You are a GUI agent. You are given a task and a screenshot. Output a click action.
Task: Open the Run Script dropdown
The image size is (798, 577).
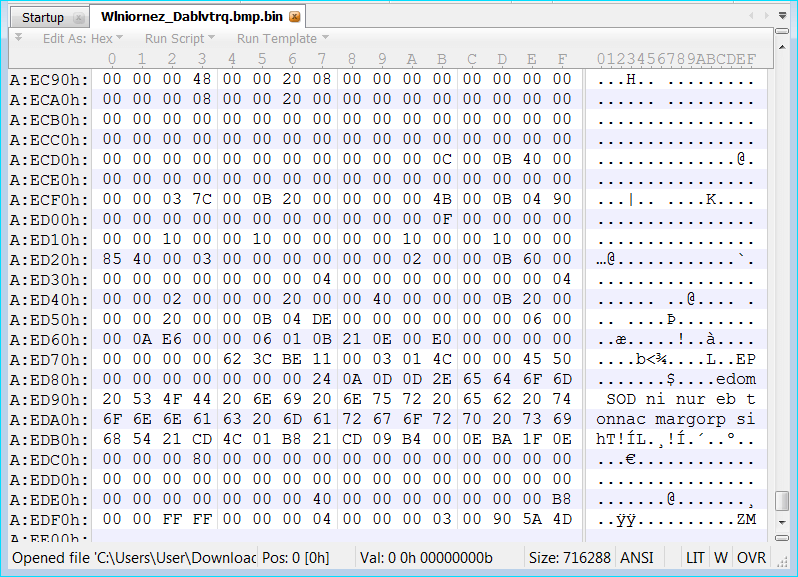coord(179,39)
